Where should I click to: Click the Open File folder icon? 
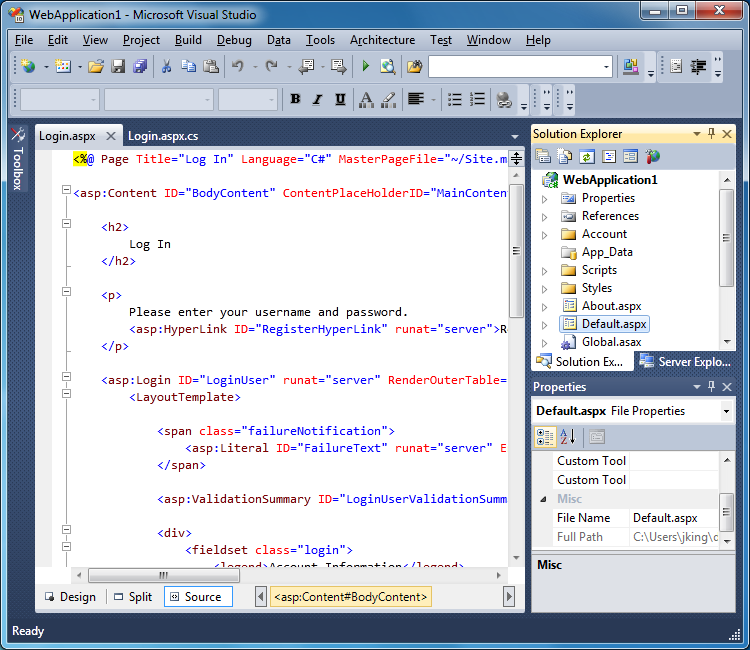click(96, 66)
